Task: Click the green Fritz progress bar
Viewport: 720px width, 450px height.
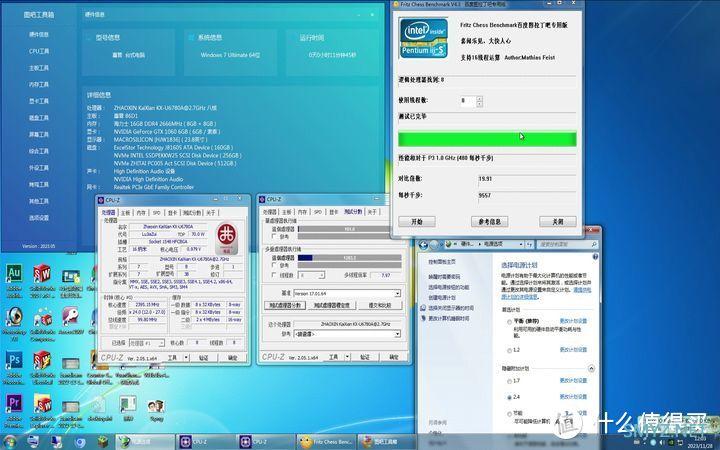Action: (x=487, y=139)
